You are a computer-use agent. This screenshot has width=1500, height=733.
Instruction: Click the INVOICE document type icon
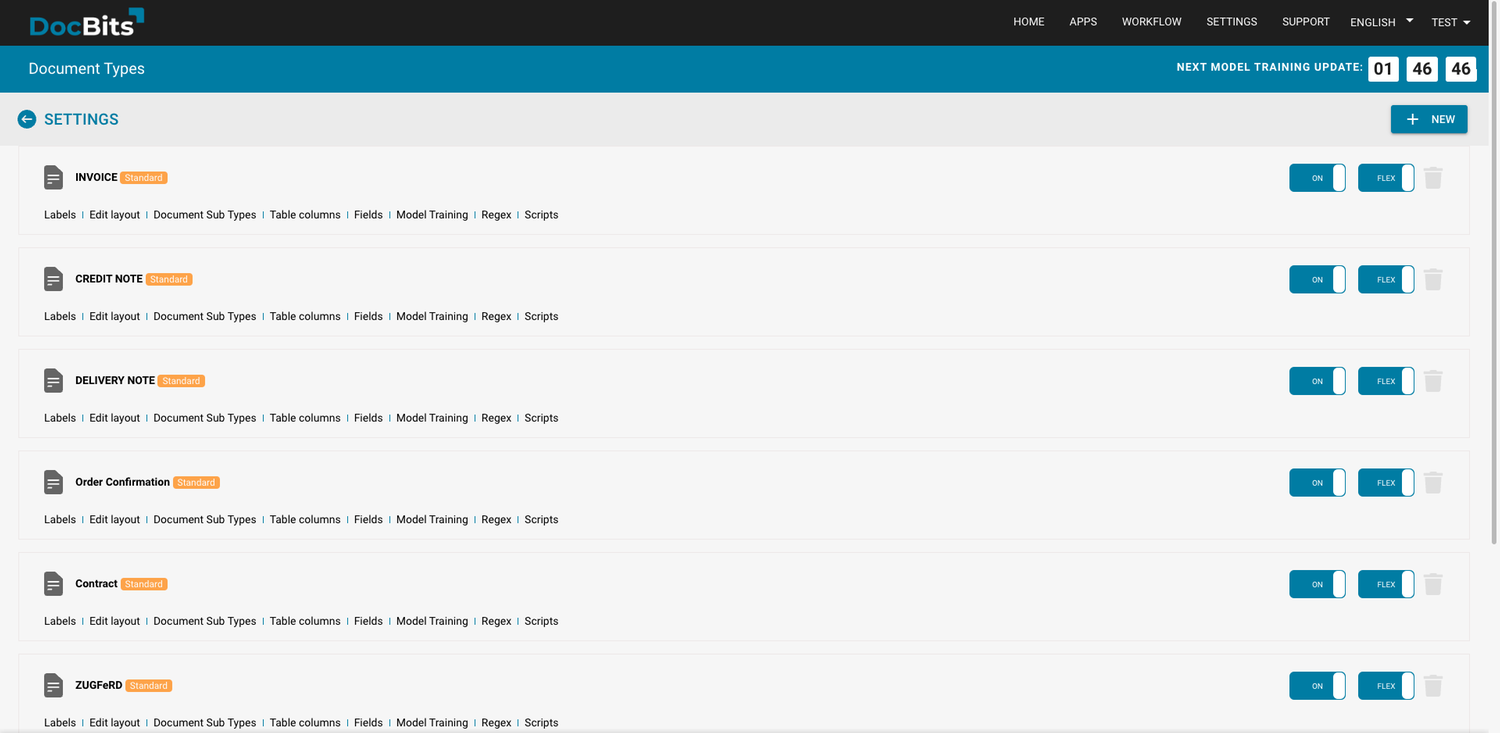pos(53,177)
